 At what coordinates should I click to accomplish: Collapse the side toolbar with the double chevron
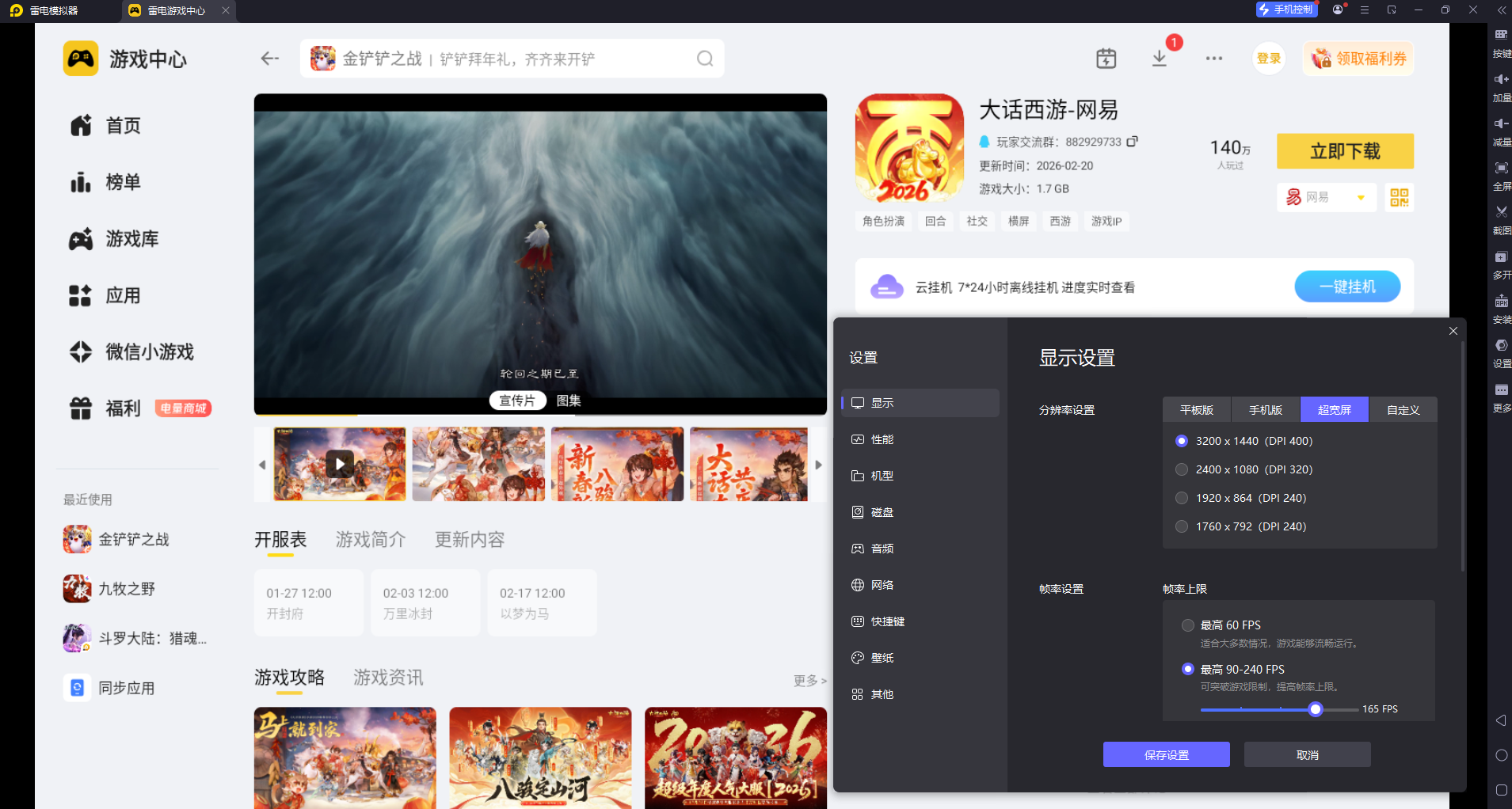[x=1501, y=10]
